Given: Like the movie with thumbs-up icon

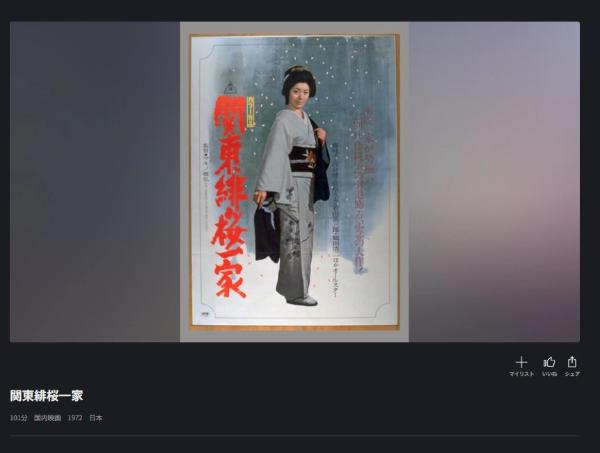Looking at the screenshot, I should coord(549,362).
